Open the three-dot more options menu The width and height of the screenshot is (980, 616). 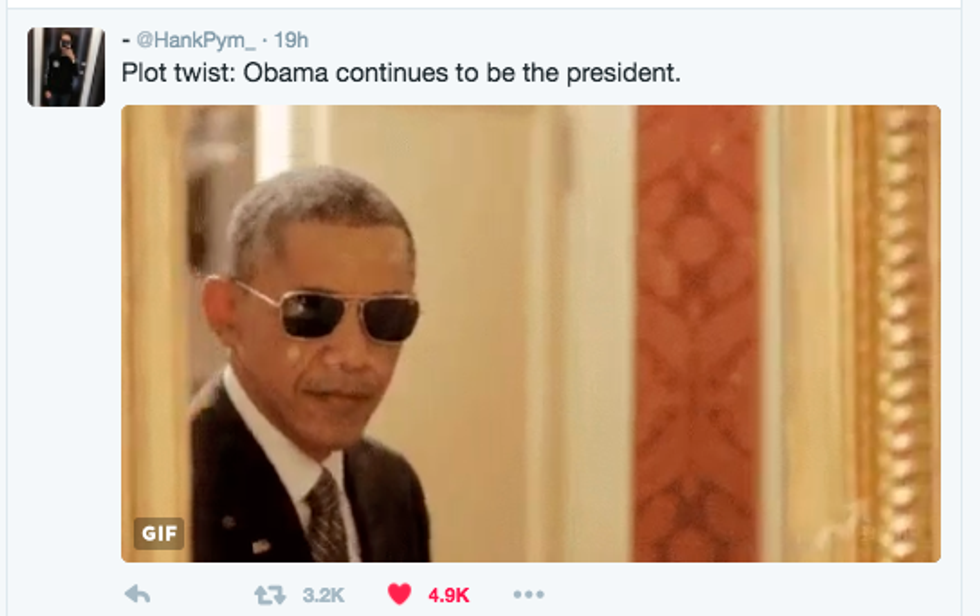(x=529, y=594)
